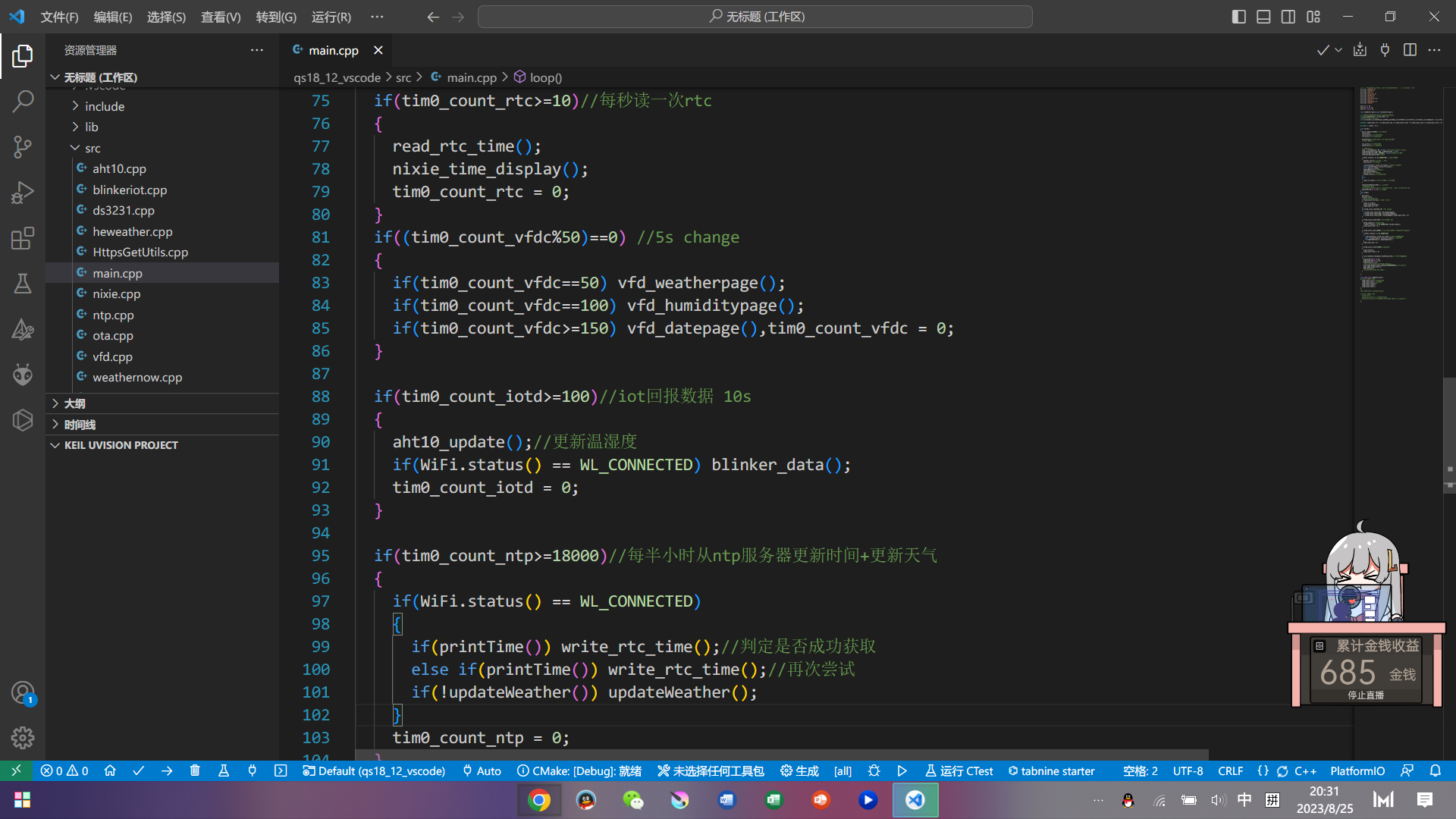The image size is (1456, 819).
Task: Open the Extensions view
Action: coord(23,237)
